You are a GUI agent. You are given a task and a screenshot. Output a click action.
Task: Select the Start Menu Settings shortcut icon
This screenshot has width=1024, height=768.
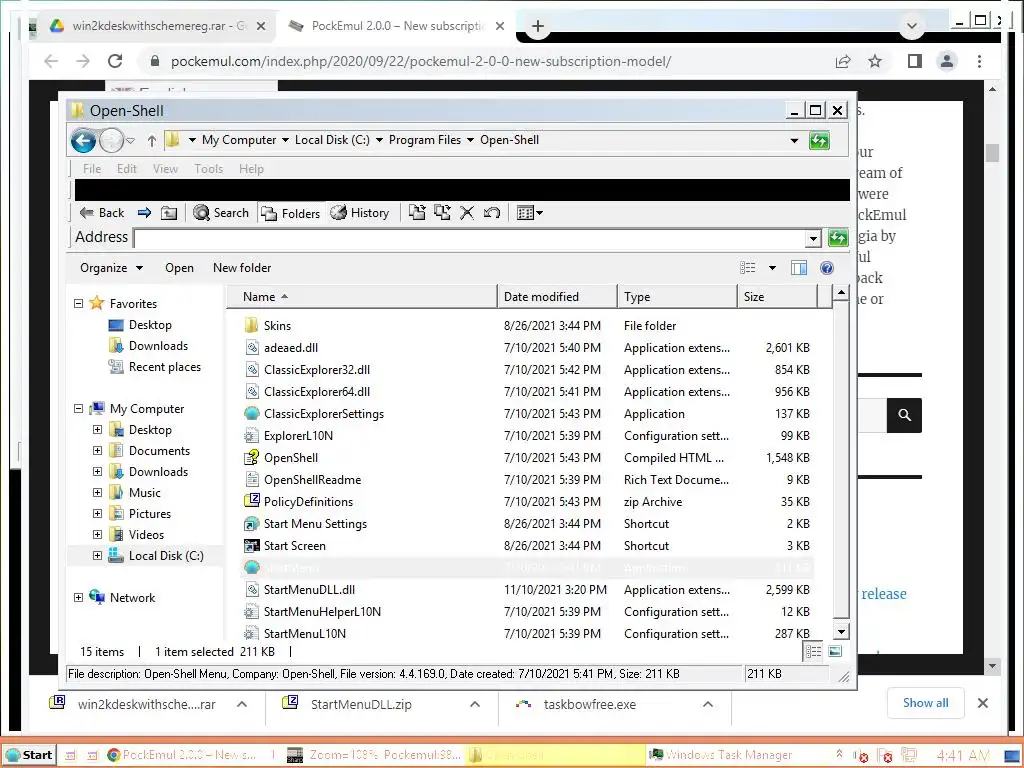tap(251, 524)
